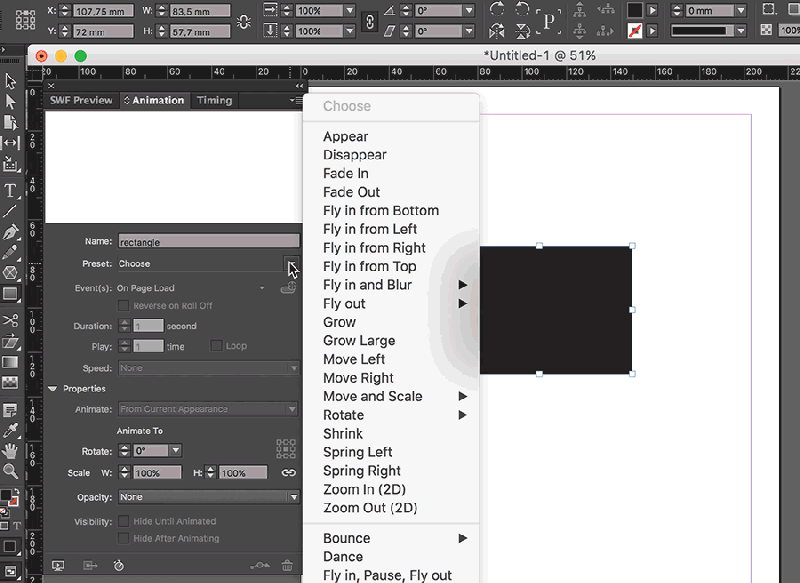Click flip horizontal icon
Image resolution: width=800 pixels, height=583 pixels.
496,32
